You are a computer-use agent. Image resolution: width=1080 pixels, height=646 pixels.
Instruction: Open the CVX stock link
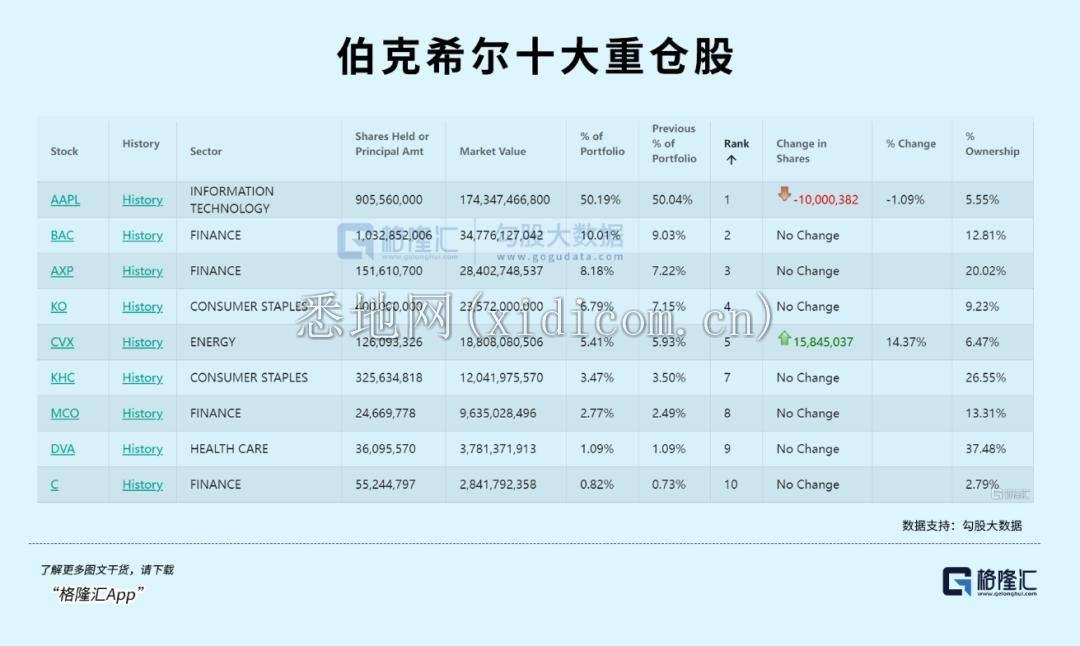pyautogui.click(x=62, y=342)
